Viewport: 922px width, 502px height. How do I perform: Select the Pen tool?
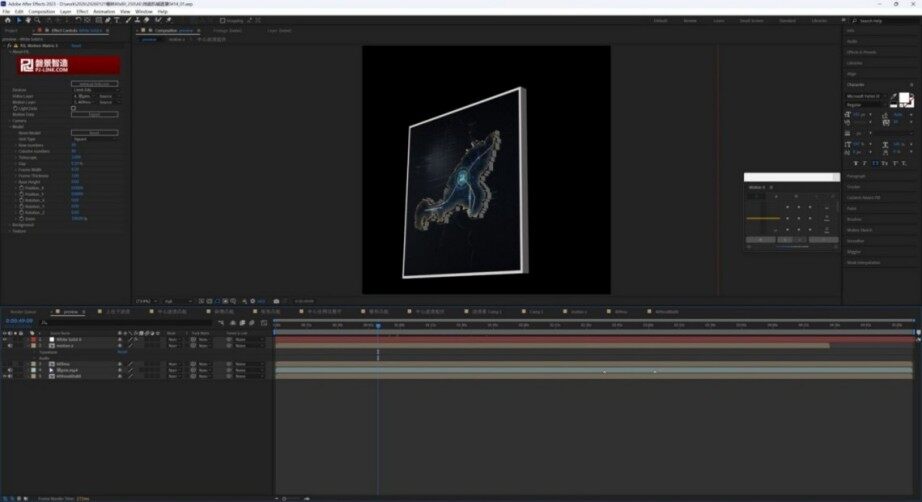pos(108,20)
